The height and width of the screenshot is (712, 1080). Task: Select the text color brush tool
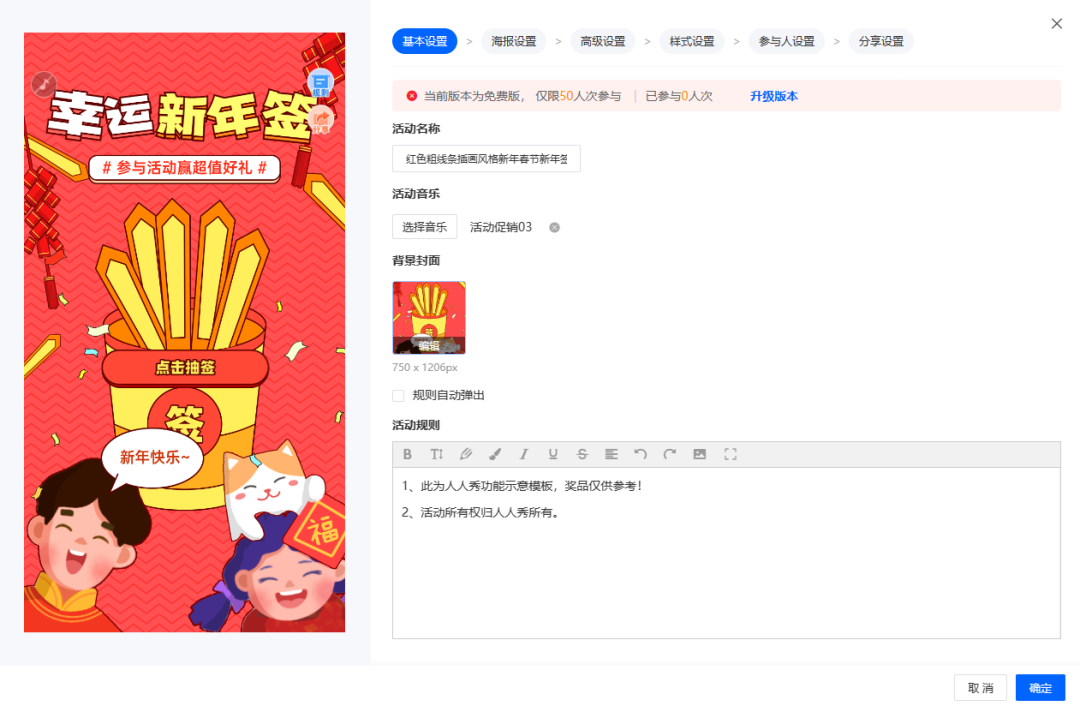tap(495, 454)
